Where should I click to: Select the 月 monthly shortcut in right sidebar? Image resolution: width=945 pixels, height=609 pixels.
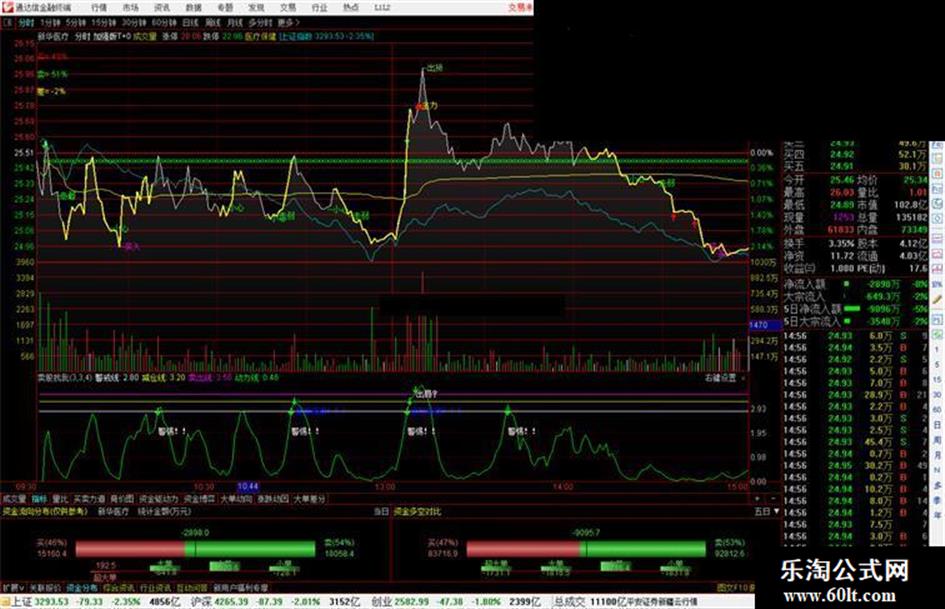pos(937,455)
